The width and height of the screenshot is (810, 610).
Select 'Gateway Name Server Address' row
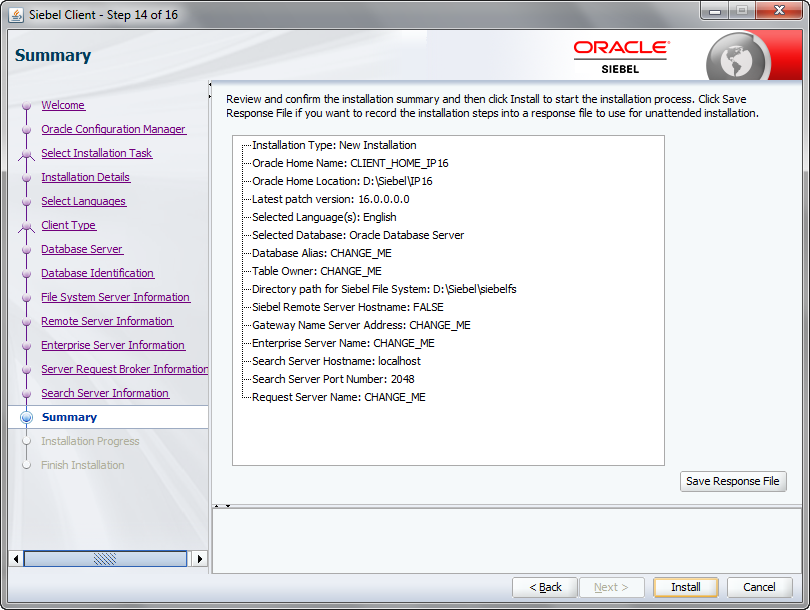pos(361,325)
